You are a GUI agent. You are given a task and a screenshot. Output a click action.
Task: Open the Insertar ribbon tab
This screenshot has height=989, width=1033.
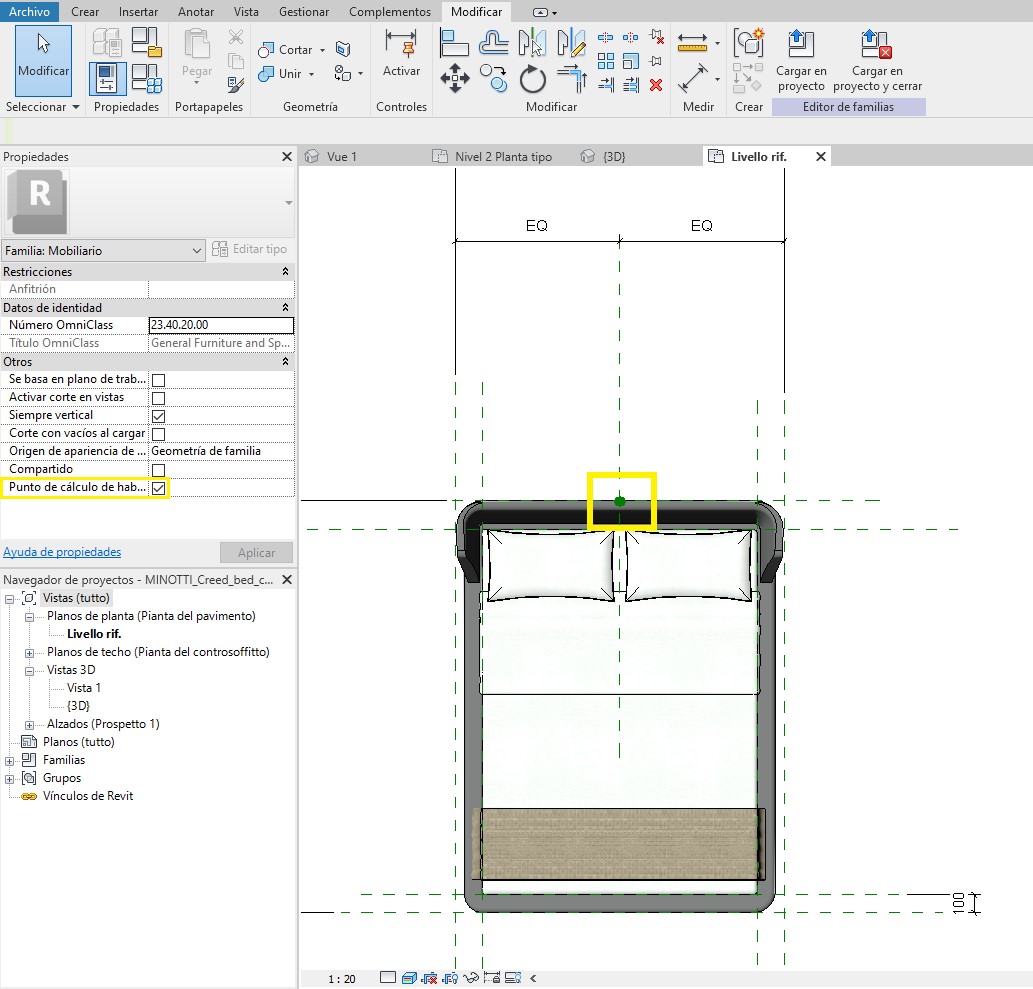pyautogui.click(x=138, y=12)
